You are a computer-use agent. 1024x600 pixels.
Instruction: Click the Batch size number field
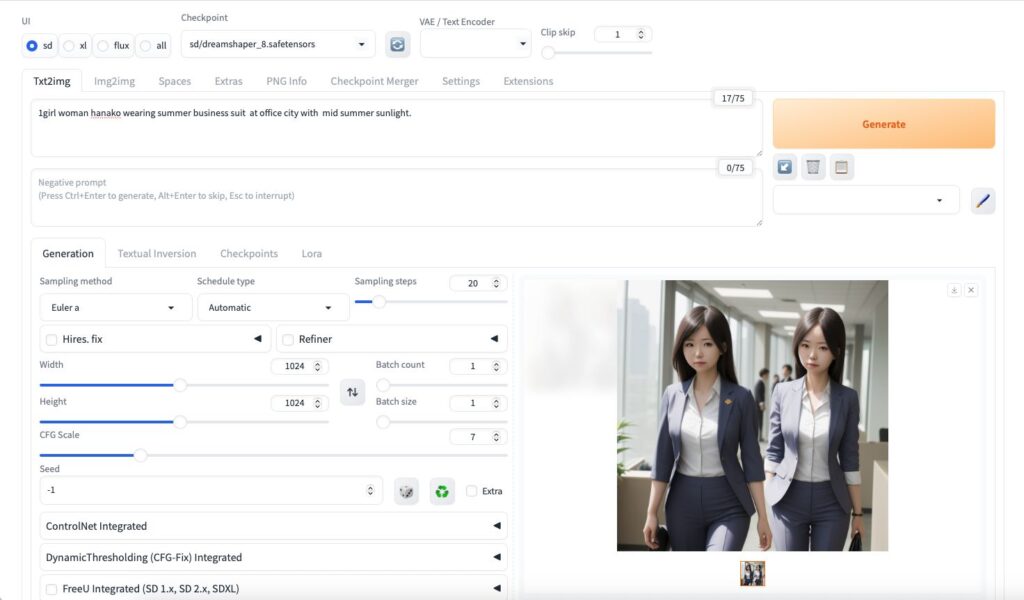(478, 403)
